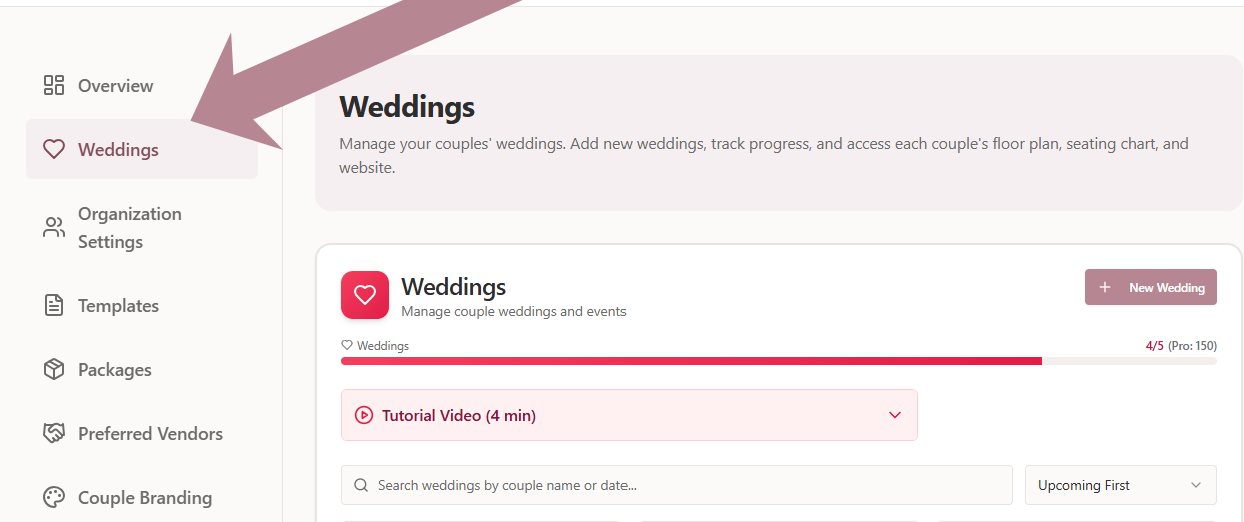Click the heart icon beside sidebar Weddings

pyautogui.click(x=54, y=150)
